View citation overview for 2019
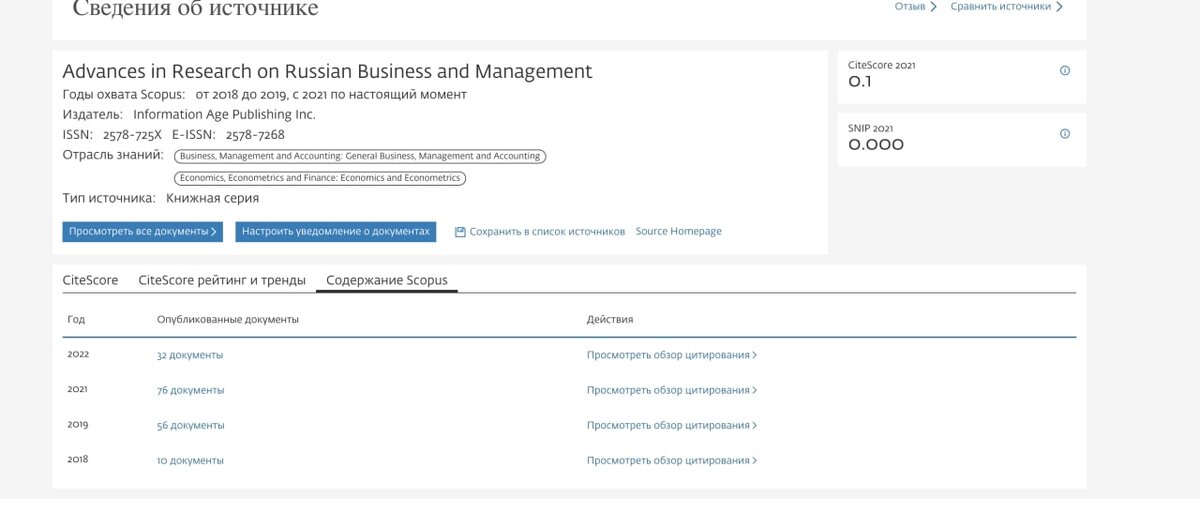This screenshot has width=1200, height=513. click(671, 425)
